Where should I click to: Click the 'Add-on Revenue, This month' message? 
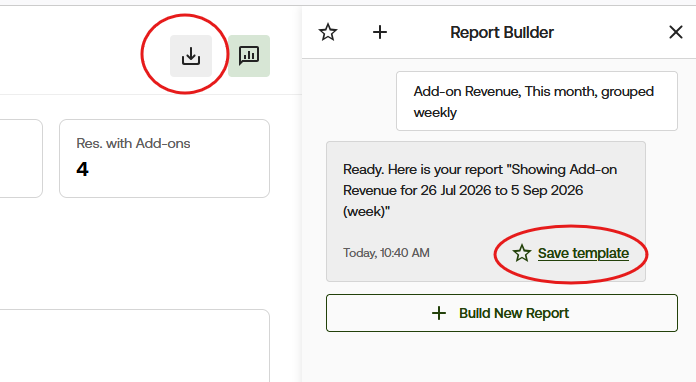[x=537, y=101]
